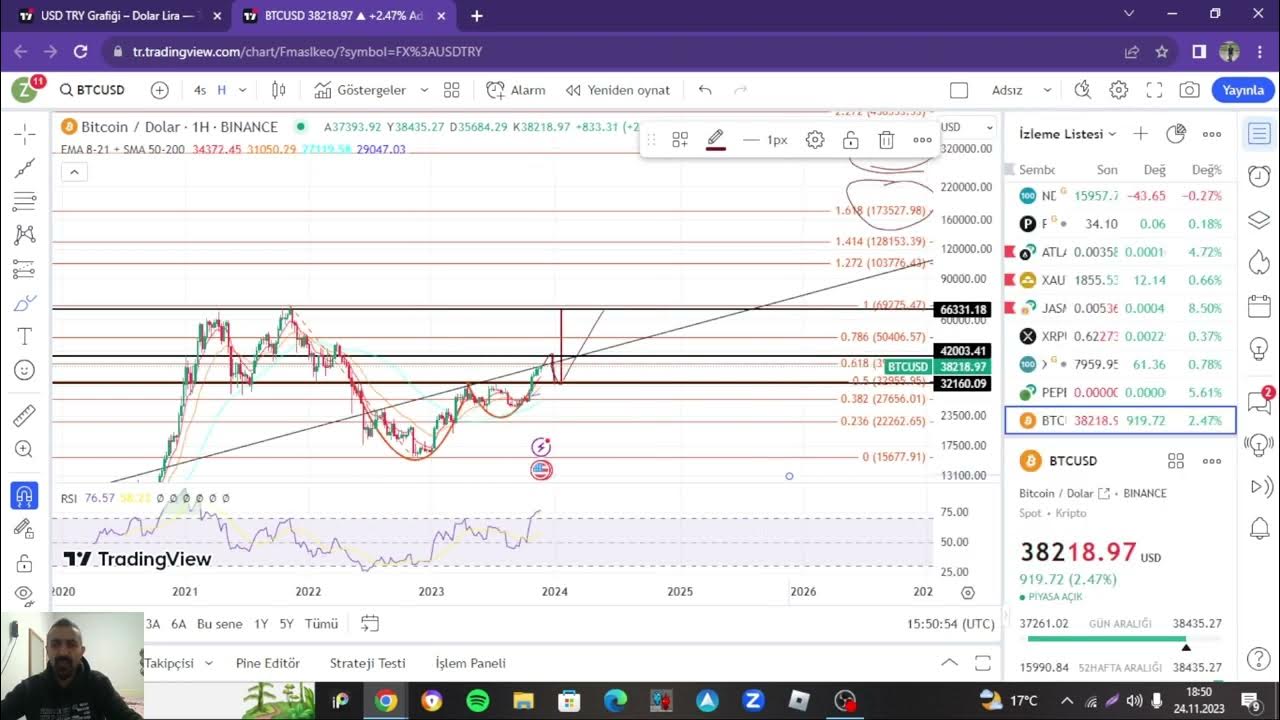Open chart settings gear icon
The image size is (1280, 720).
(1119, 90)
